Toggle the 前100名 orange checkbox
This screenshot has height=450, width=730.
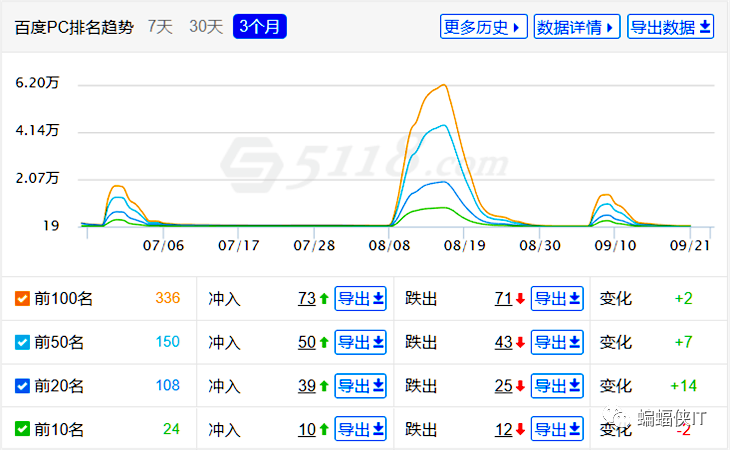(22, 298)
